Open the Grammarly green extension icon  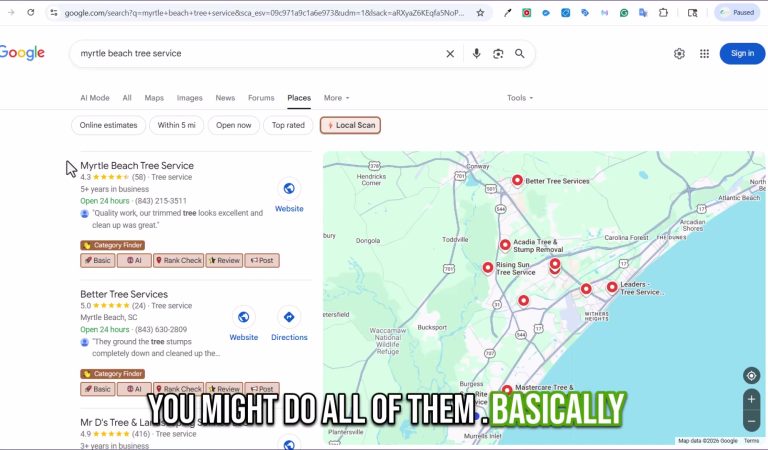[x=624, y=13]
